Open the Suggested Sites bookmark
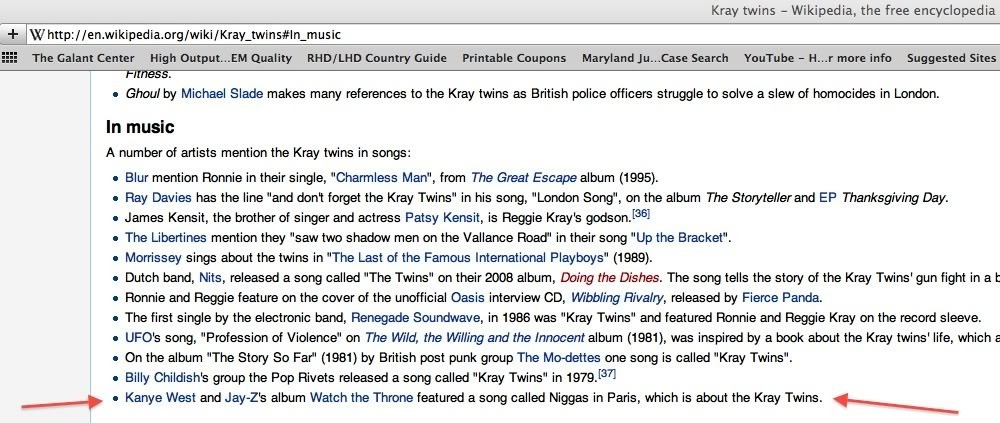The height and width of the screenshot is (423, 1000). (951, 58)
